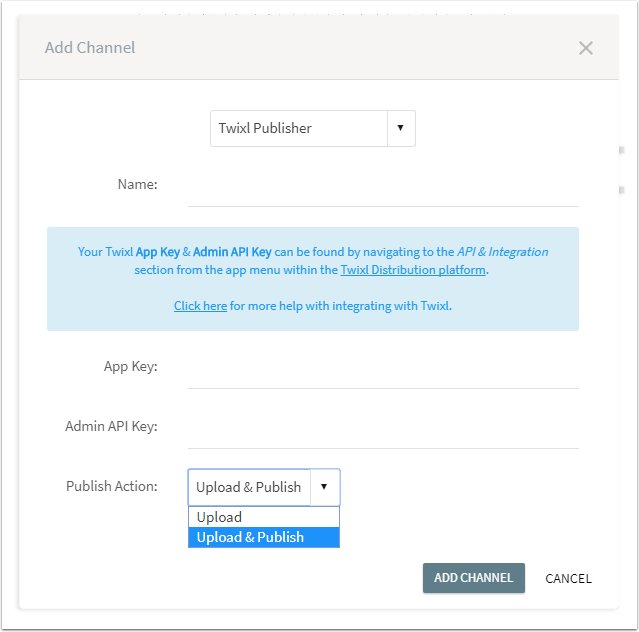Click the Name label

(137, 185)
